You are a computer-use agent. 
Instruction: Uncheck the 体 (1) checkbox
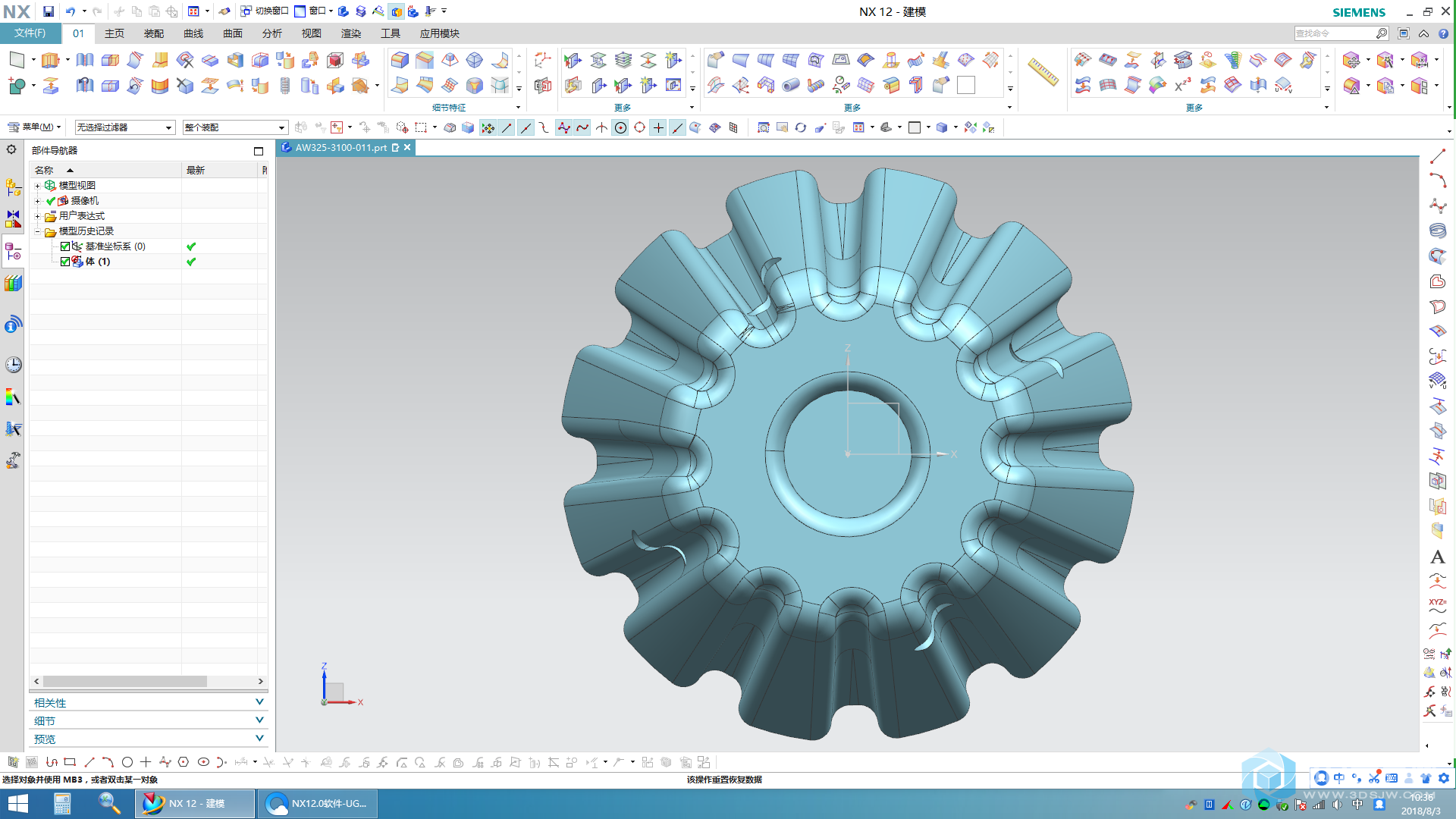click(x=65, y=262)
